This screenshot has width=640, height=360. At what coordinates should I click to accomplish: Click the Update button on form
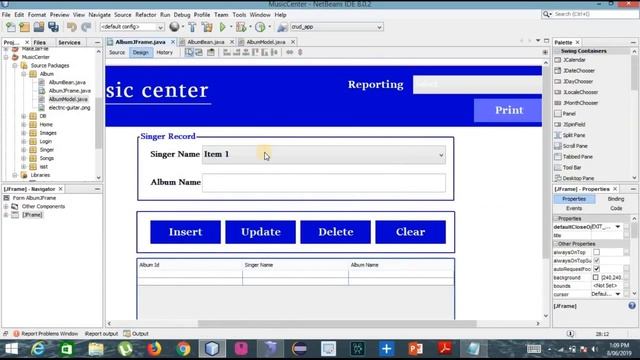point(260,232)
